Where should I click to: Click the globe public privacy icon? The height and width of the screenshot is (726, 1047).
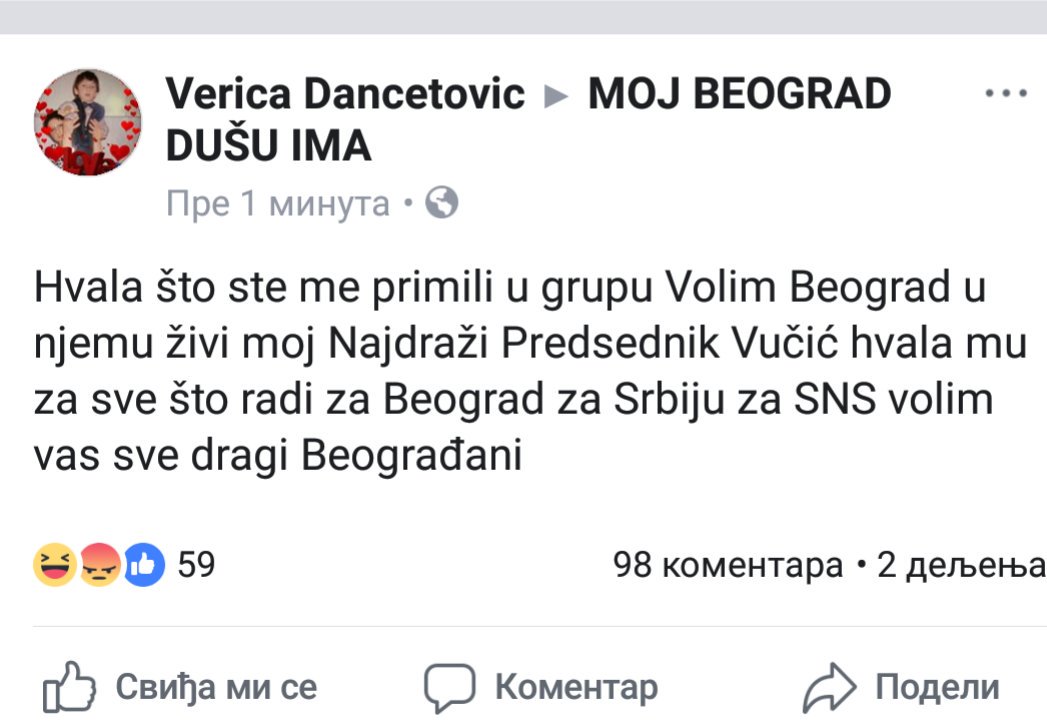coord(442,204)
